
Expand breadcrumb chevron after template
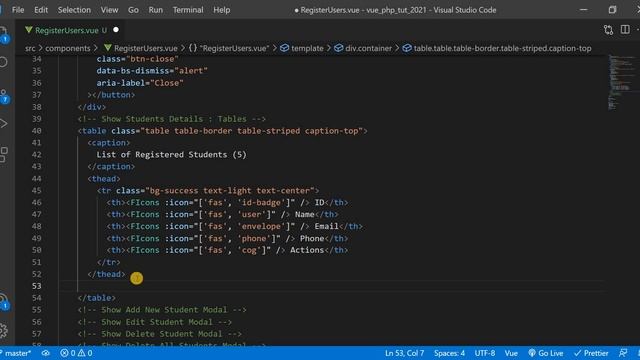329,48
